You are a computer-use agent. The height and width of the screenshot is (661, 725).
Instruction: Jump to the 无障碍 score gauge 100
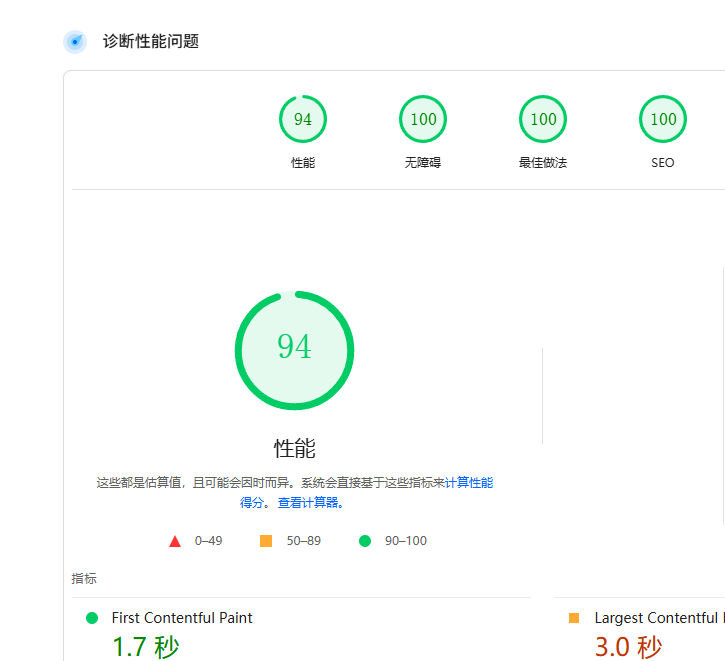tap(423, 119)
